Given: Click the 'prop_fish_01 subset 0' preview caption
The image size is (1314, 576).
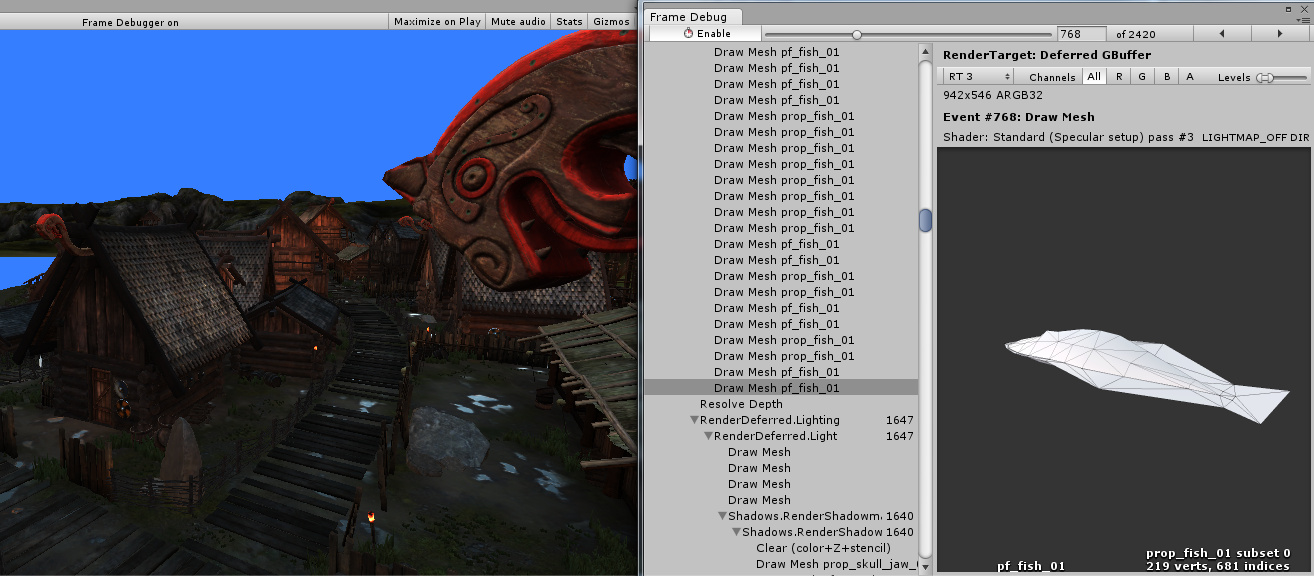Looking at the screenshot, I should pos(1218,553).
